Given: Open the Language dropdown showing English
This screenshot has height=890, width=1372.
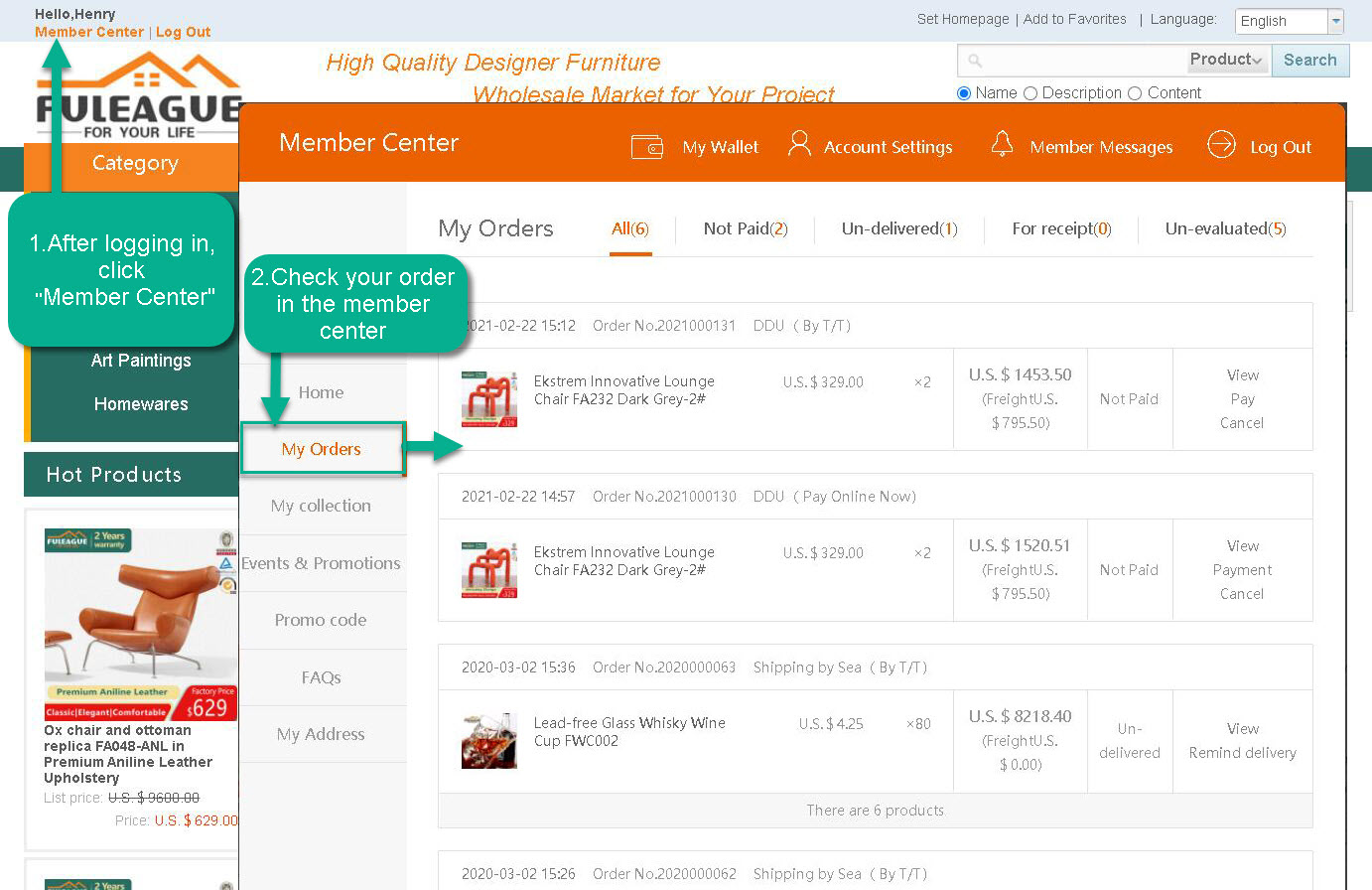Looking at the screenshot, I should point(1290,21).
